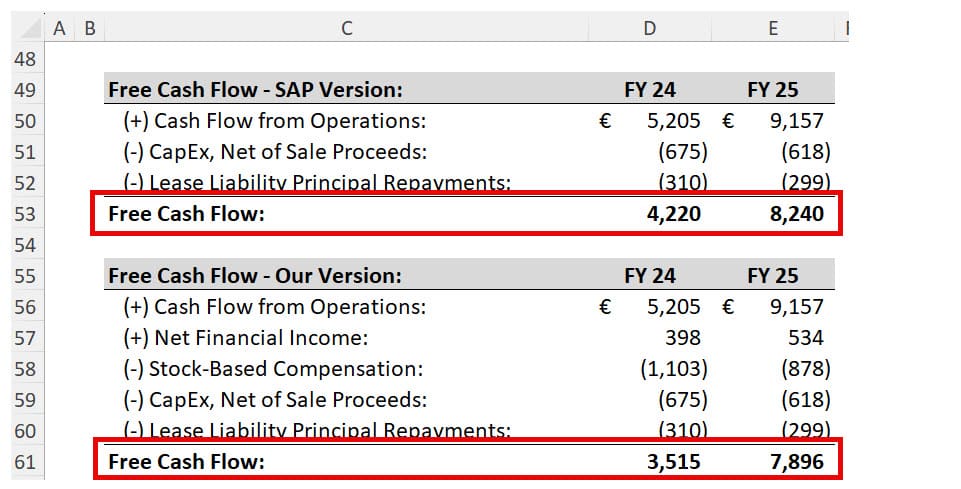The width and height of the screenshot is (961, 489).
Task: Click Stock-Based Compensation label
Action: (273, 369)
